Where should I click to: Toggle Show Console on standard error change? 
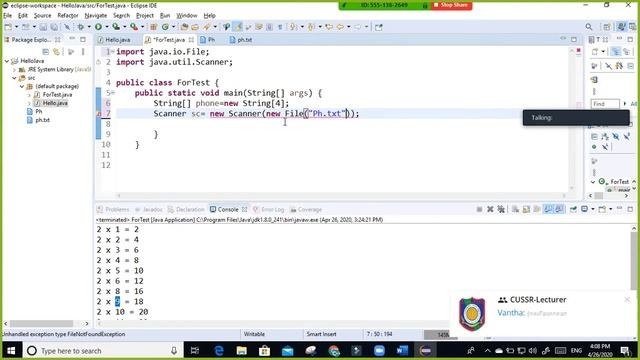point(559,209)
